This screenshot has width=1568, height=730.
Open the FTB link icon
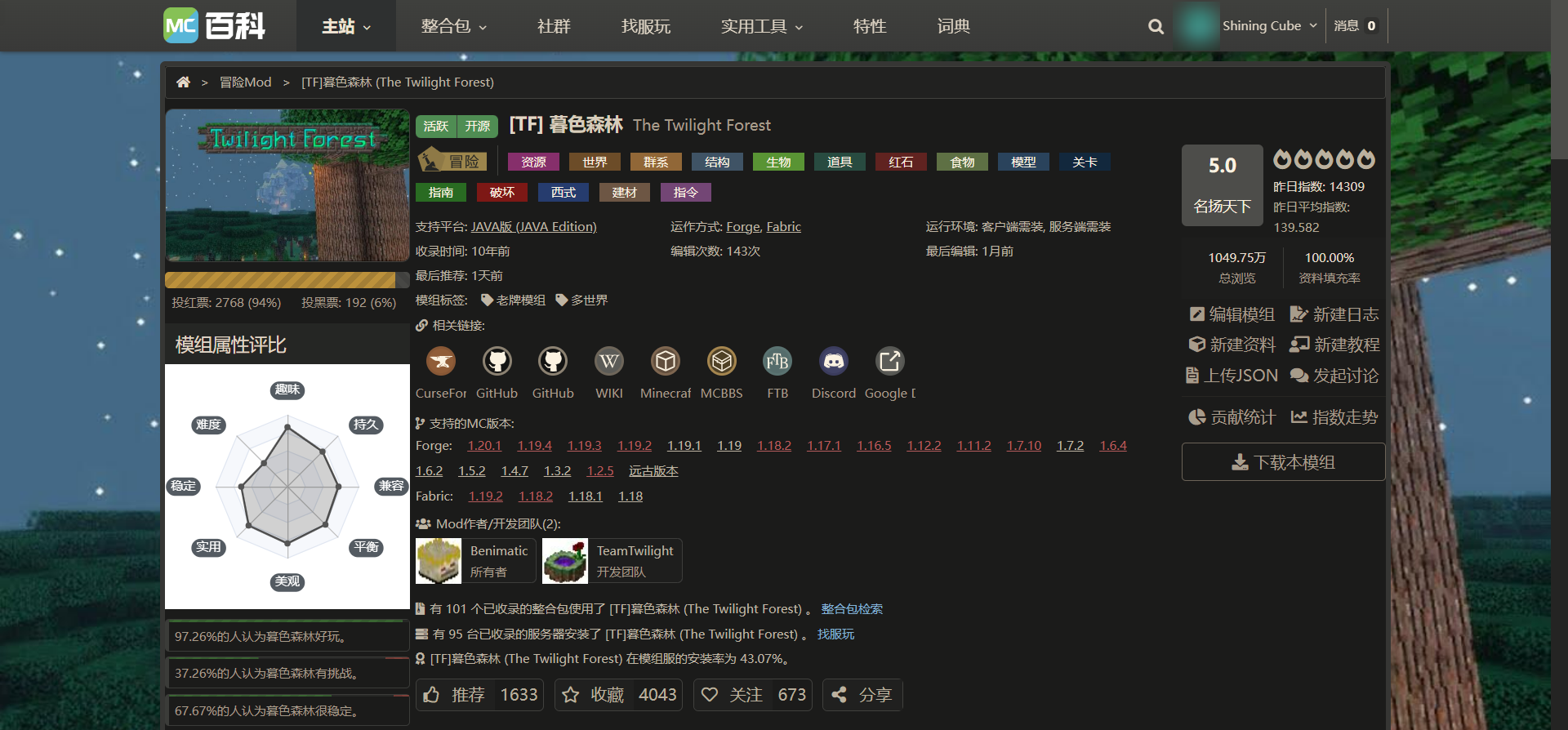[777, 361]
